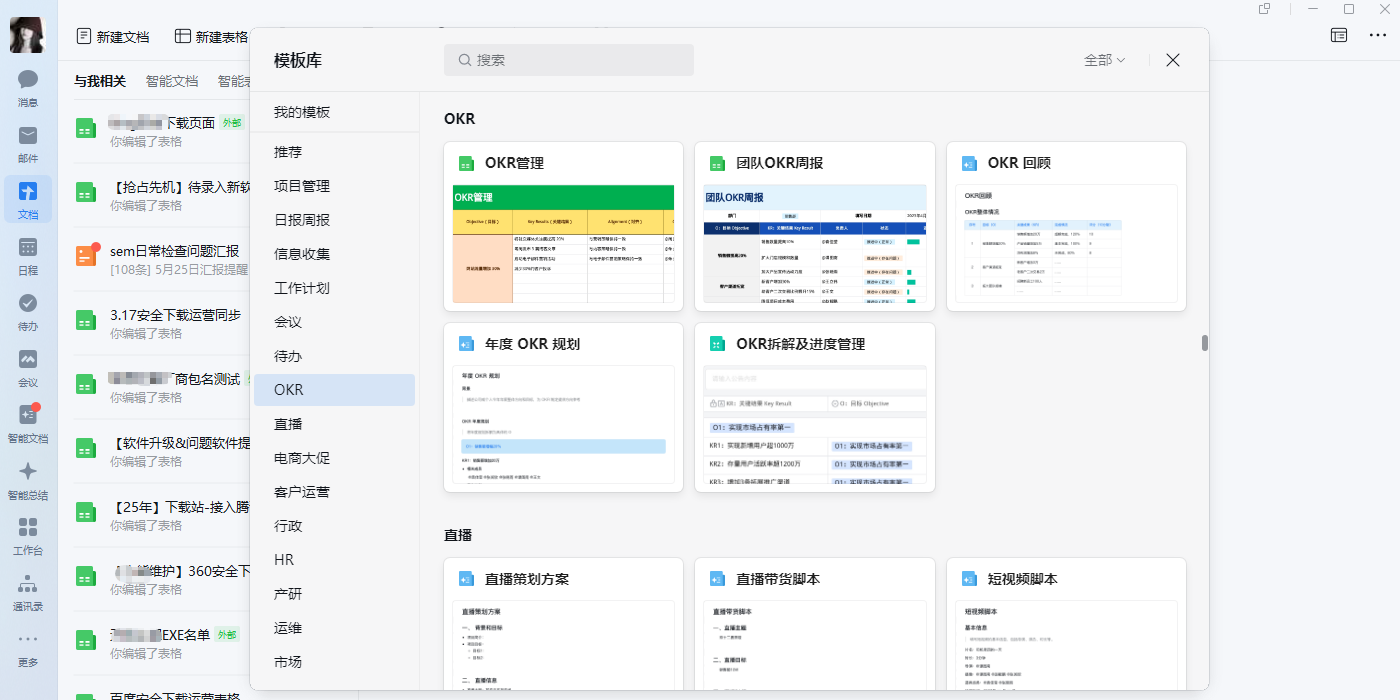The width and height of the screenshot is (1400, 700).
Task: Open To-do (待办) sidebar icon
Action: click(28, 312)
